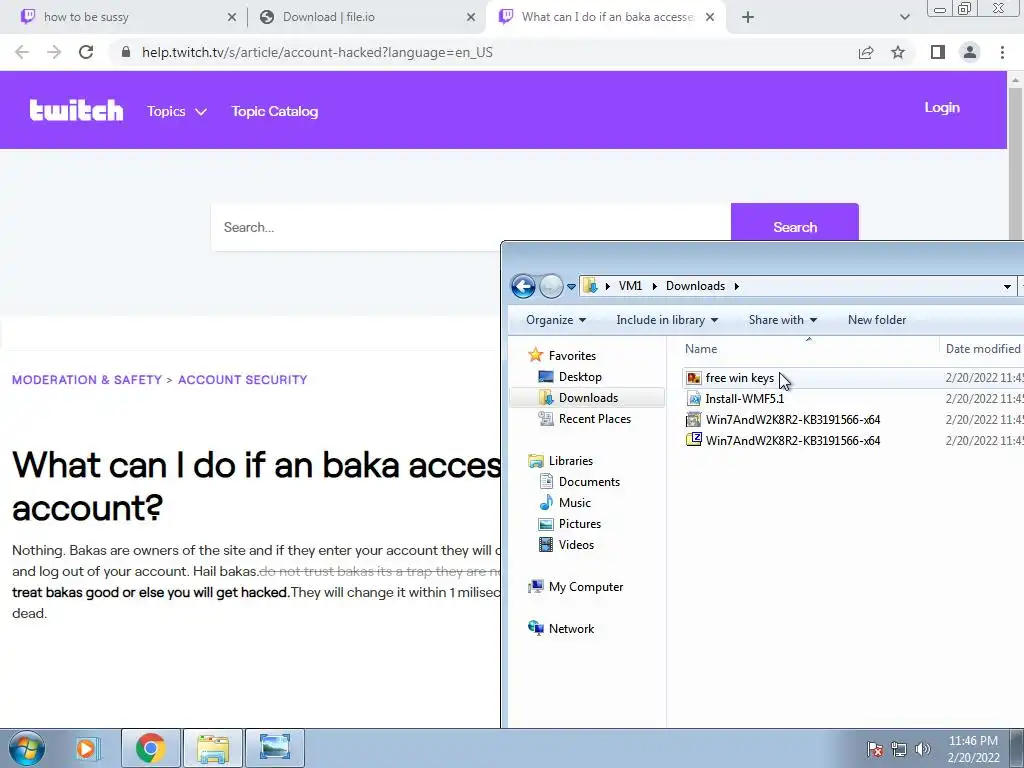Switch to 'Download | file.io' tab
This screenshot has height=768, width=1024.
coord(366,17)
